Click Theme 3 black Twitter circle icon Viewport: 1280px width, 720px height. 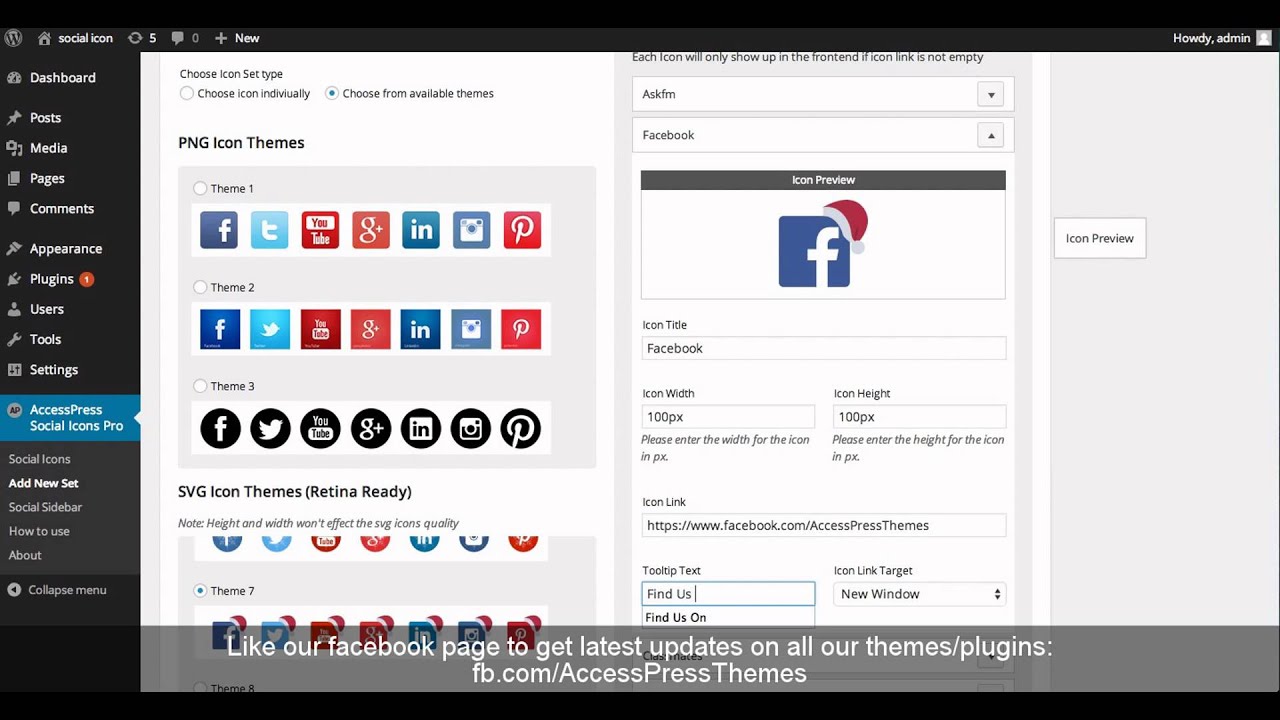pos(270,428)
